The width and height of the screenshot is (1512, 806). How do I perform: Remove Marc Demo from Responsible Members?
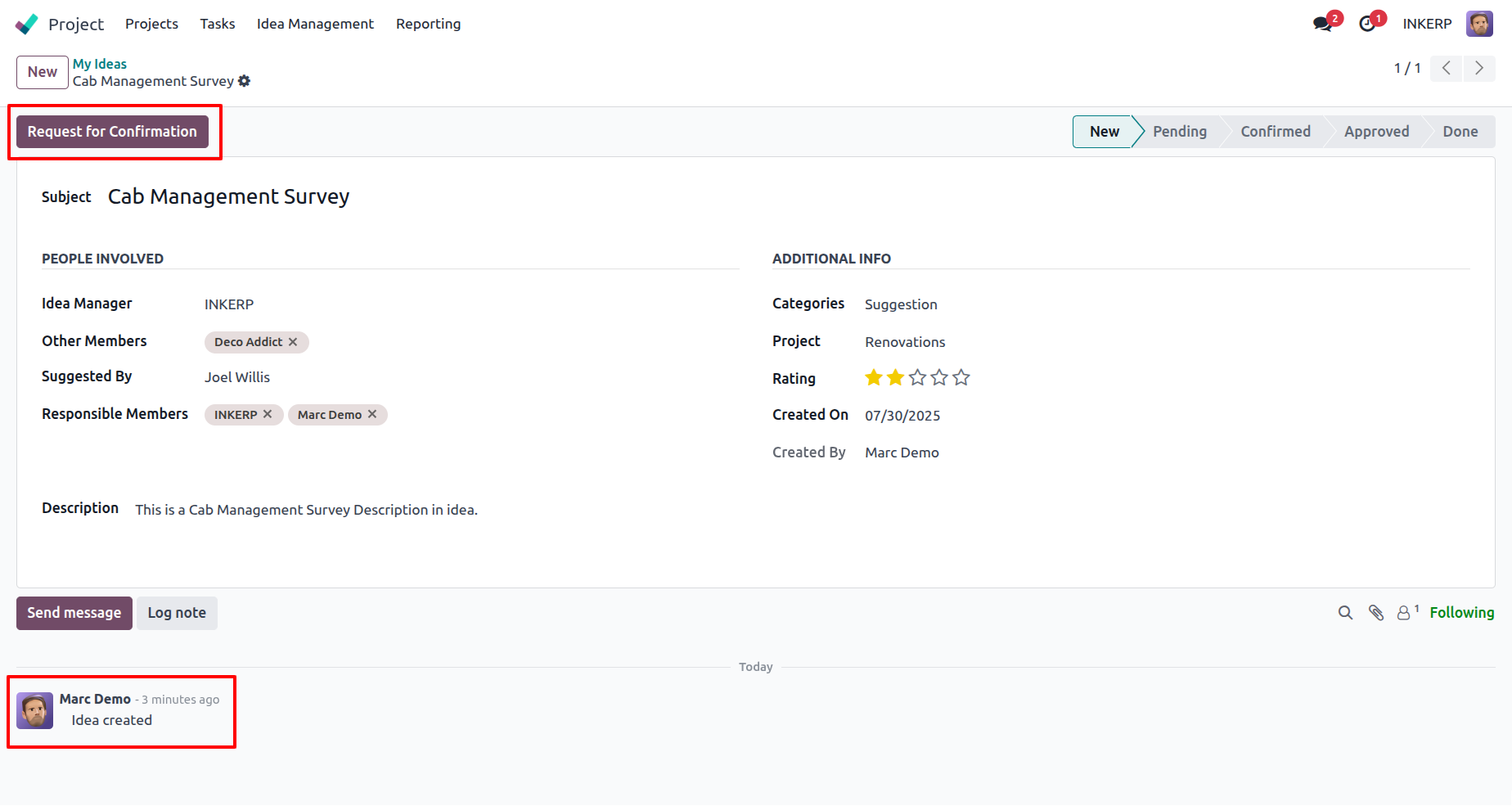point(372,414)
